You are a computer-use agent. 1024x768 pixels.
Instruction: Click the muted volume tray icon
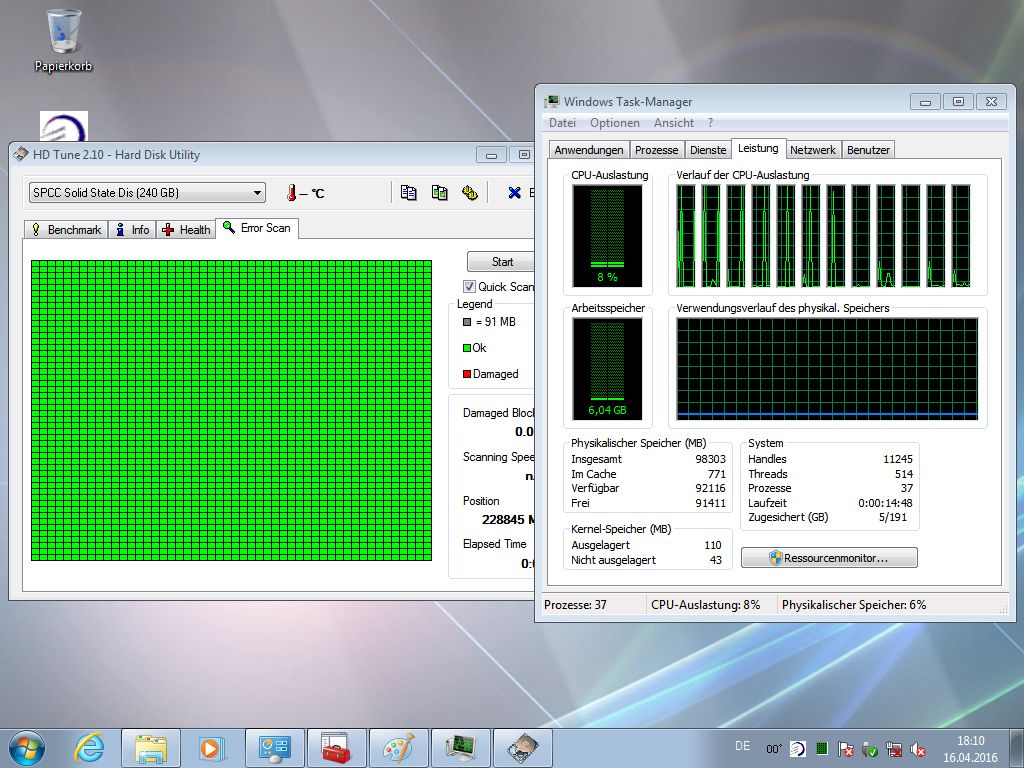click(x=918, y=749)
